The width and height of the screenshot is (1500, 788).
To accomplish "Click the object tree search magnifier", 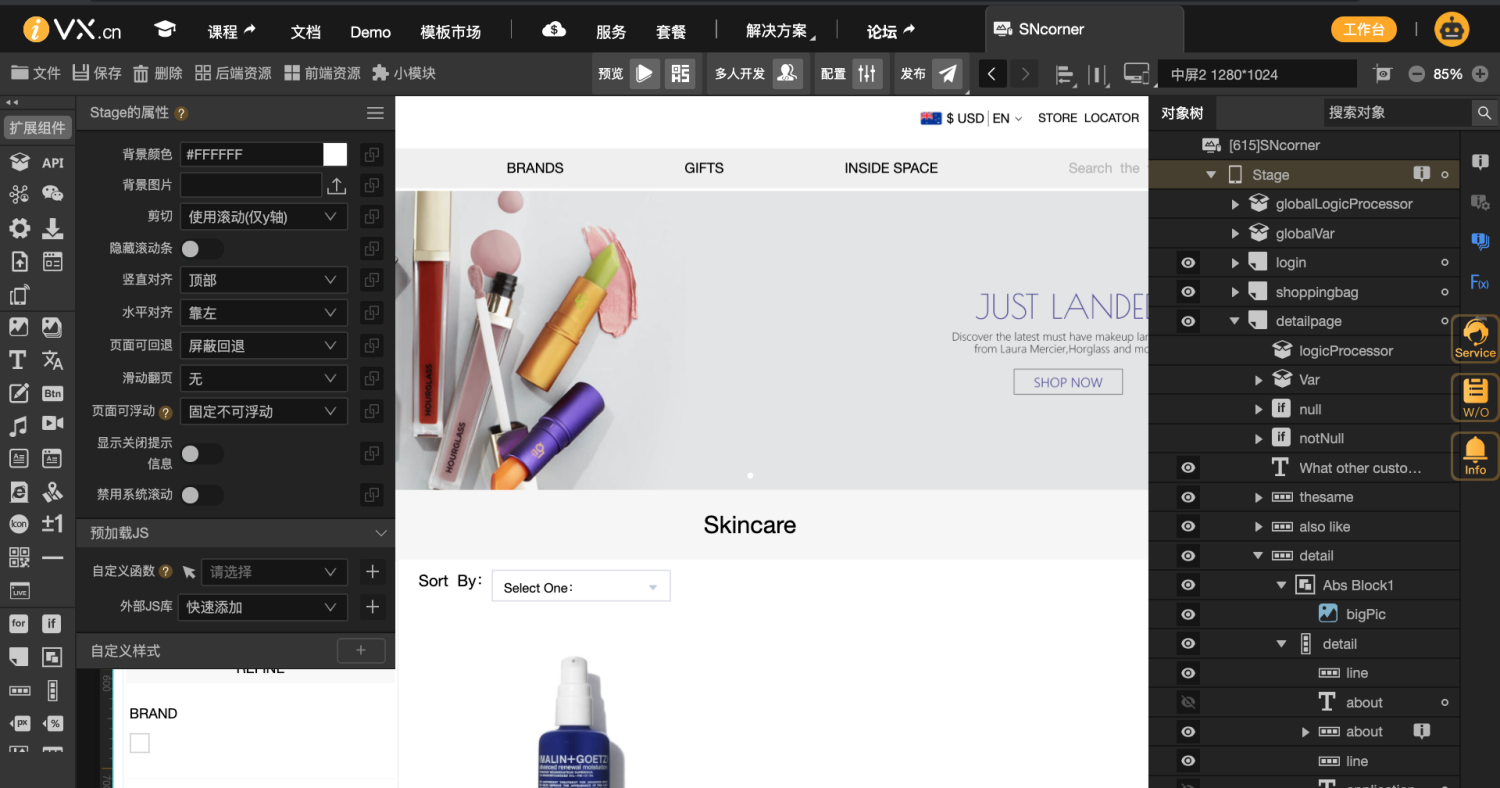I will (x=1485, y=113).
